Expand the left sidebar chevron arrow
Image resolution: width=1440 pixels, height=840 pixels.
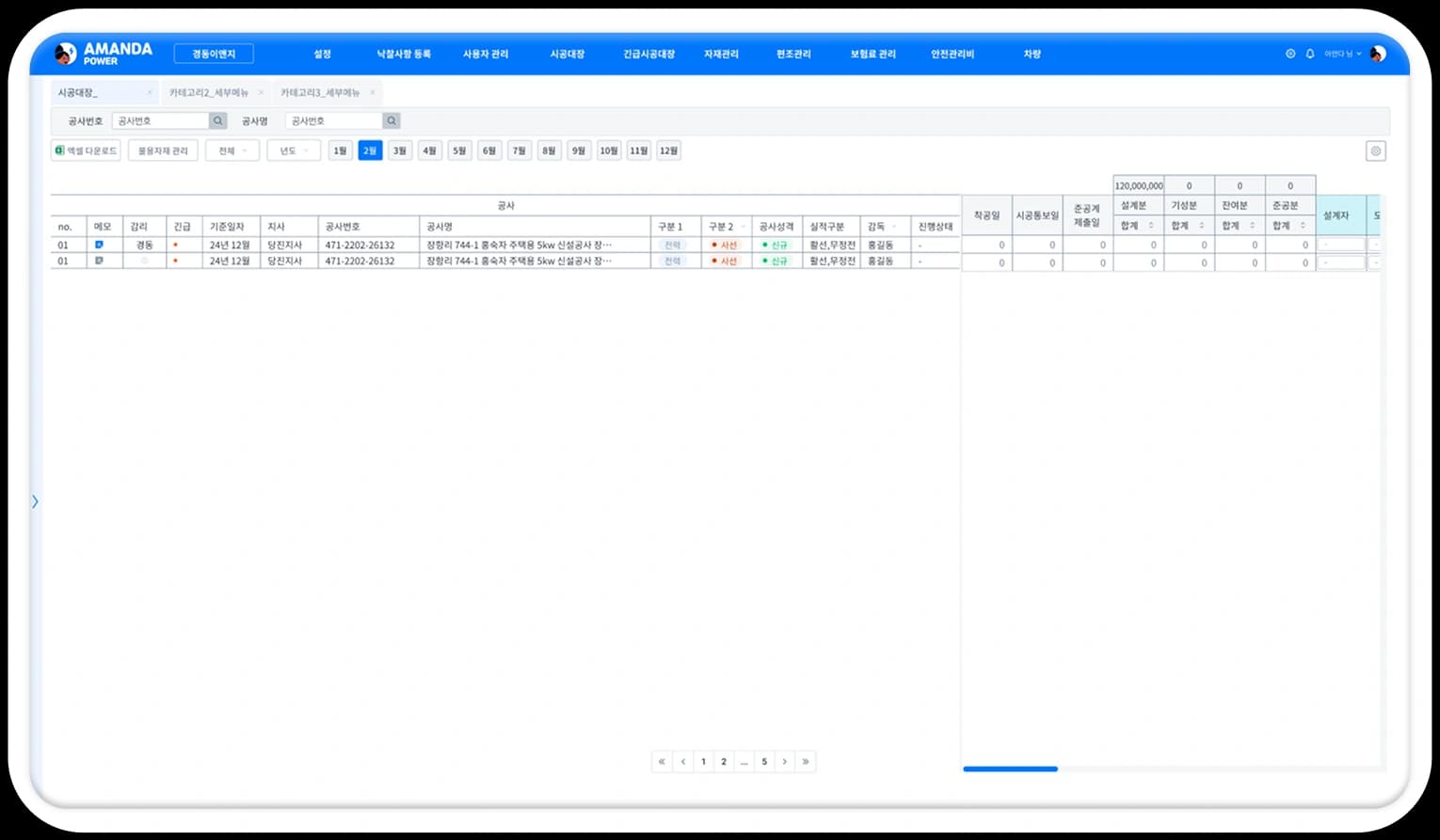click(35, 501)
